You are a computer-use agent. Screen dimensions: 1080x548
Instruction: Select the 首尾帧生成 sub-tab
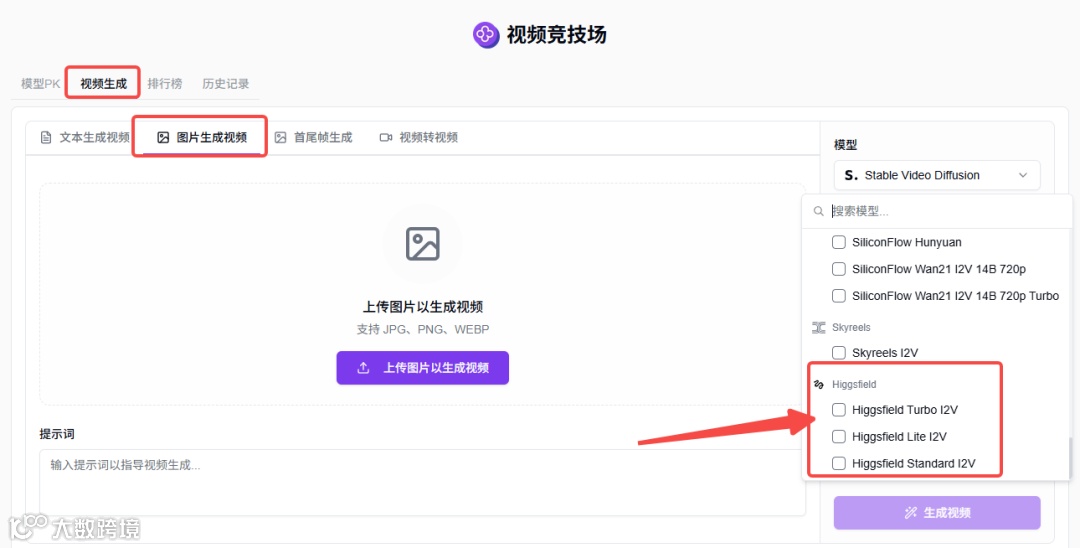tap(313, 138)
